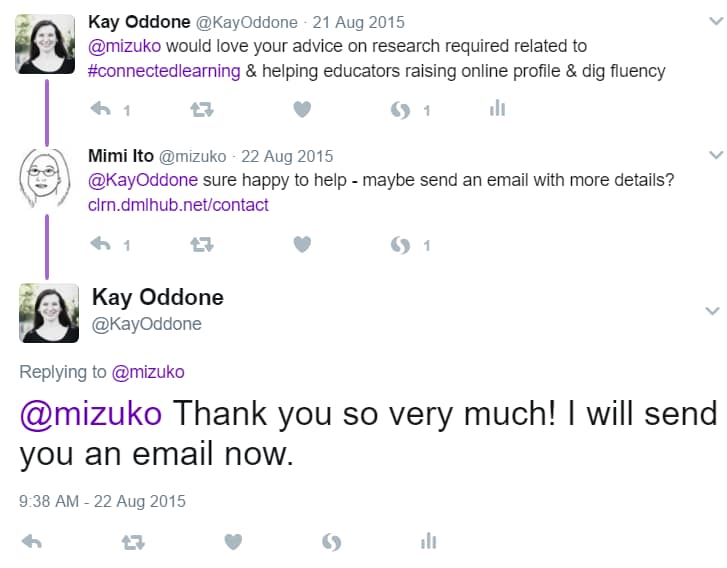Like the 'Thank you so very much' tweet
Viewport: 727px width, 568px height.
233,542
